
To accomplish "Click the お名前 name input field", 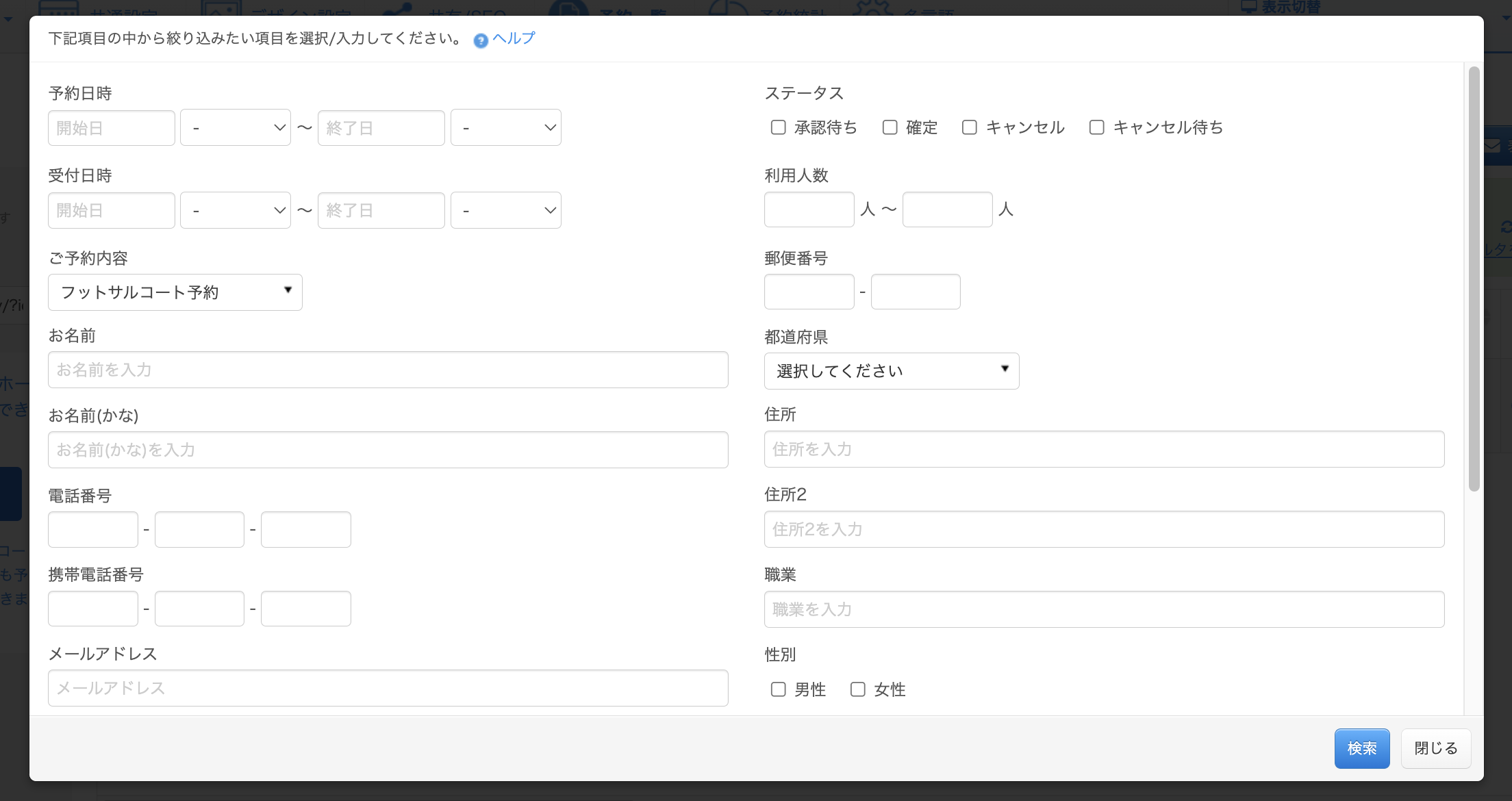I will click(388, 370).
